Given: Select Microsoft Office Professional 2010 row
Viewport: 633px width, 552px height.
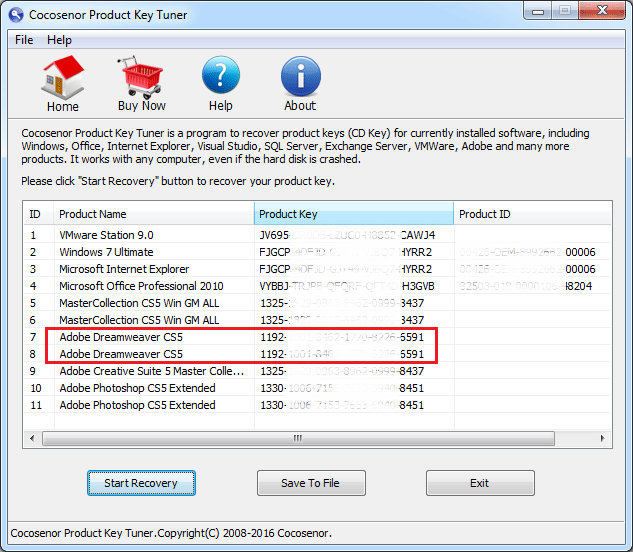Looking at the screenshot, I should [x=317, y=286].
